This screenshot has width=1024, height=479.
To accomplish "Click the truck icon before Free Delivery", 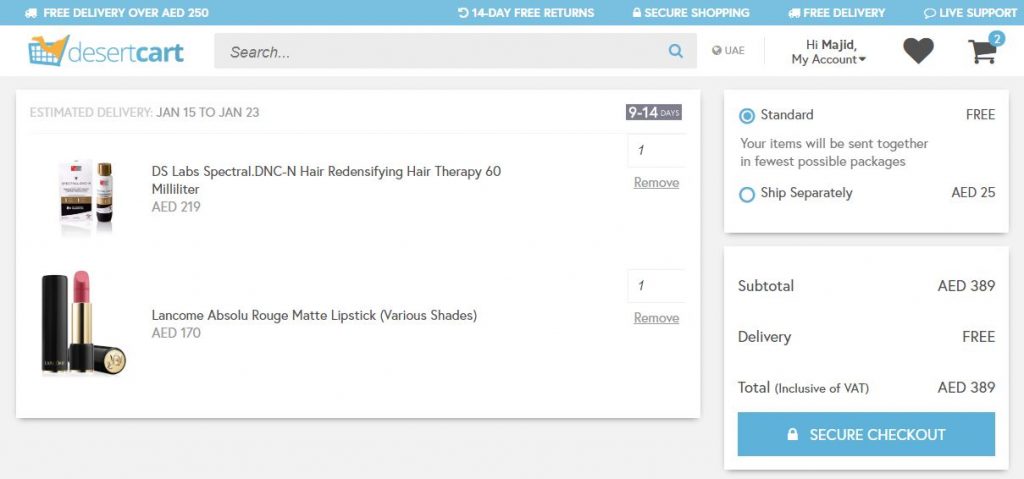I will tap(794, 12).
